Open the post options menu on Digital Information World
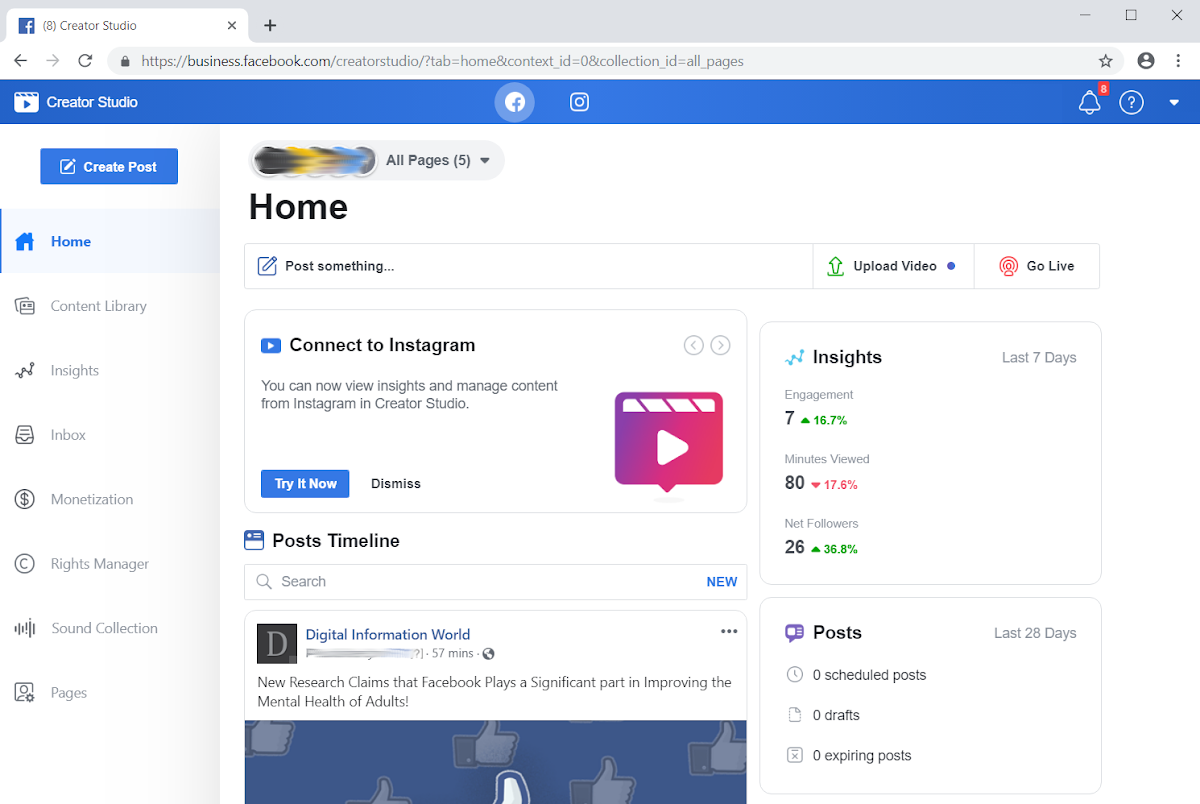 coord(729,631)
